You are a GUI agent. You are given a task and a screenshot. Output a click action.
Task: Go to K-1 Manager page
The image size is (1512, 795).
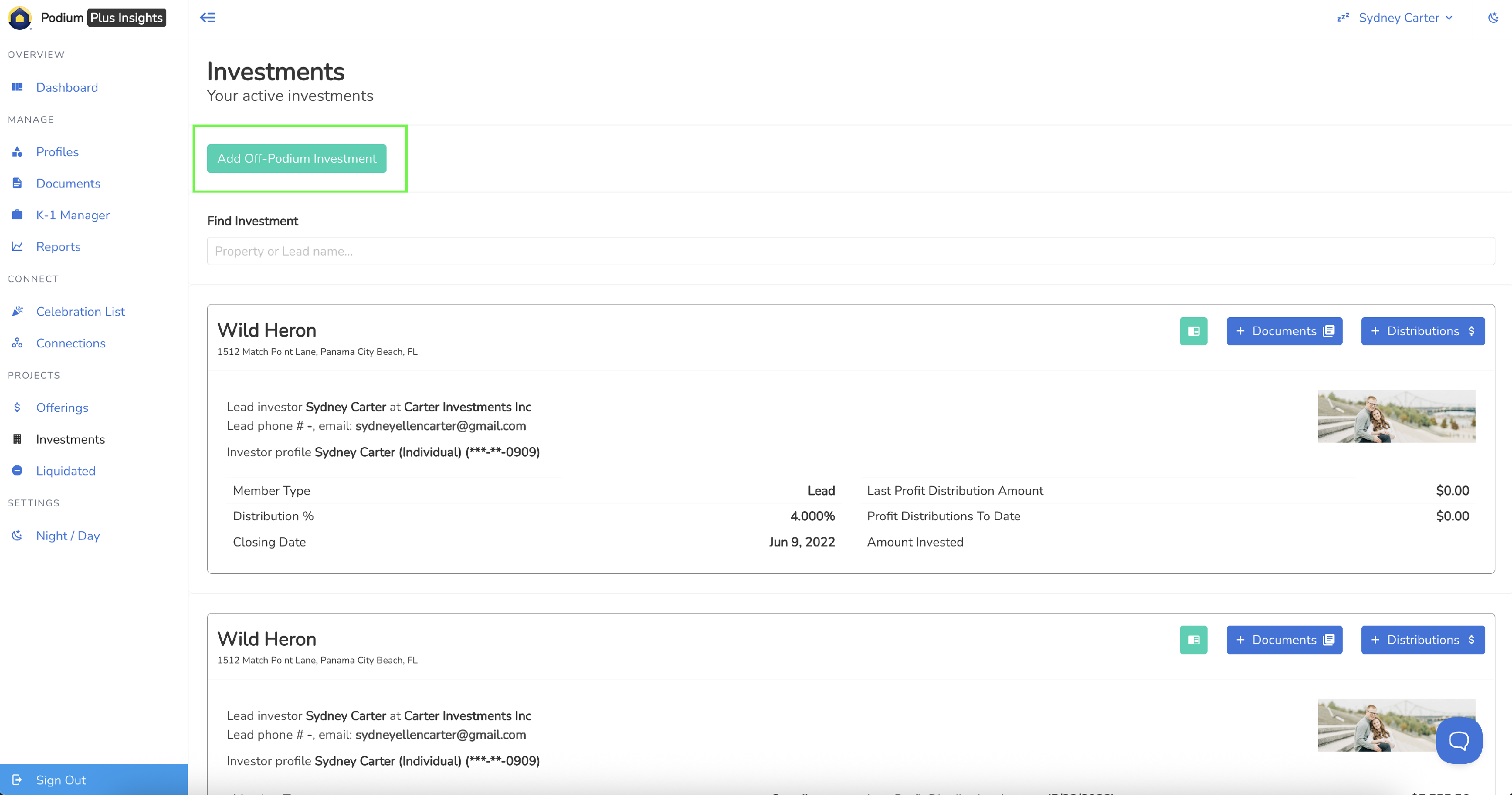pos(73,215)
